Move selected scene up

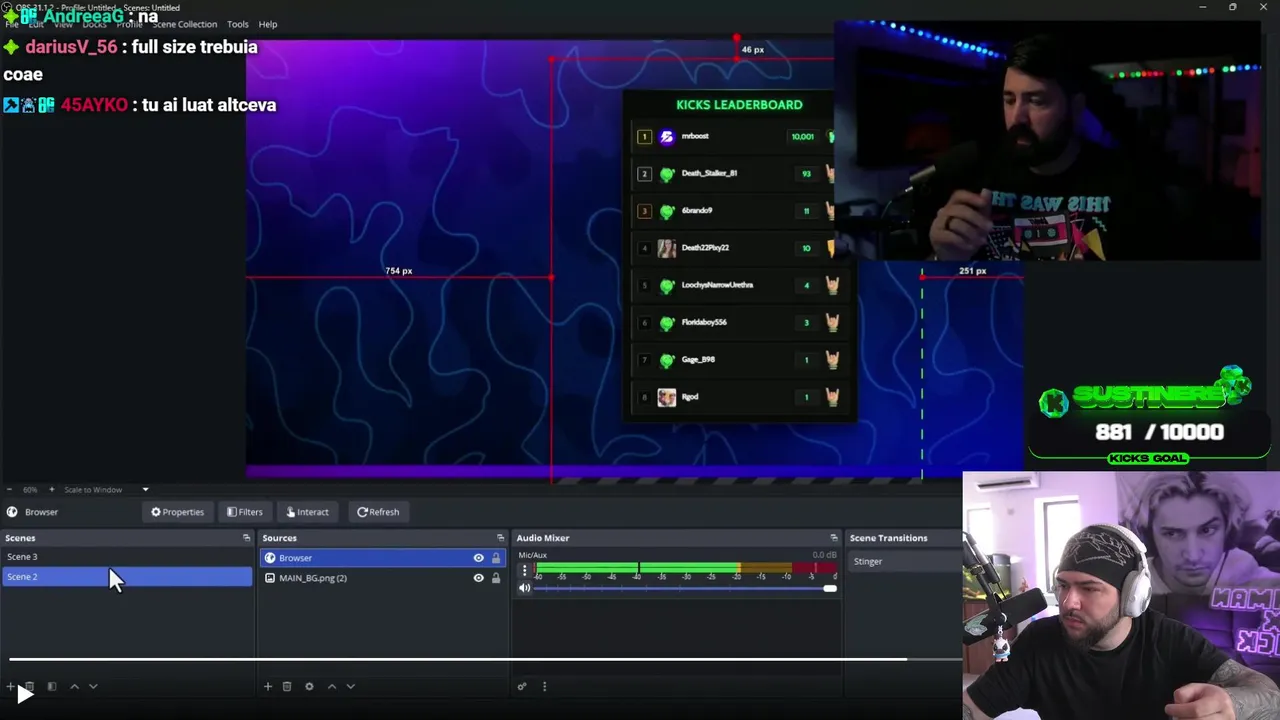(x=74, y=686)
